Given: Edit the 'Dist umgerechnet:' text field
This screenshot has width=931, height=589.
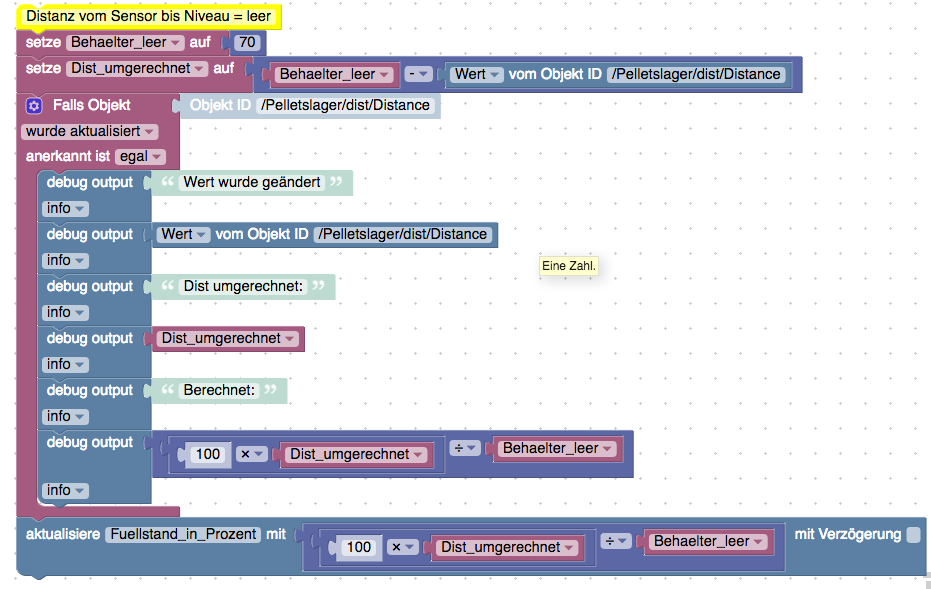Looking at the screenshot, I should click(243, 286).
